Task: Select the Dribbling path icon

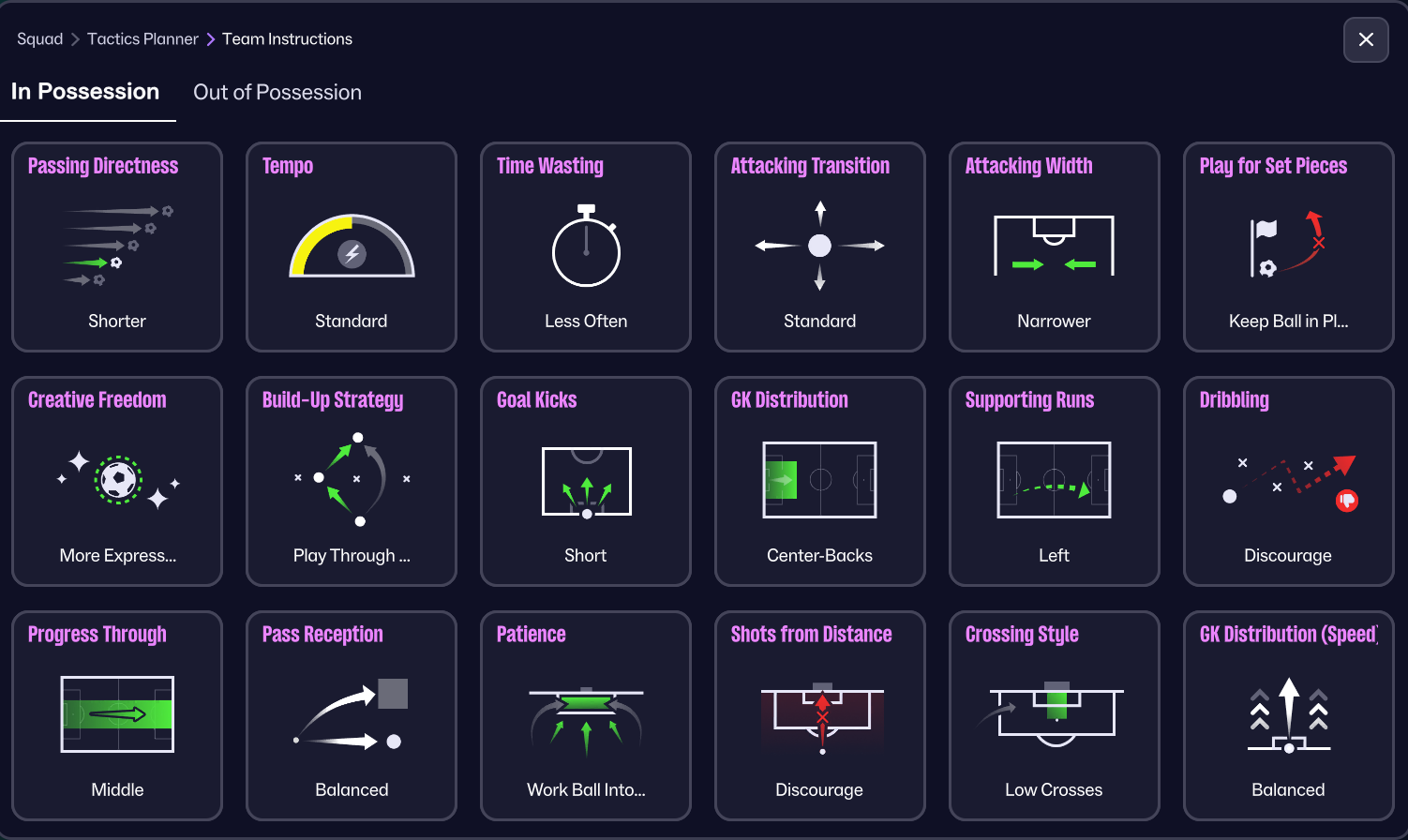Action: point(1288,480)
